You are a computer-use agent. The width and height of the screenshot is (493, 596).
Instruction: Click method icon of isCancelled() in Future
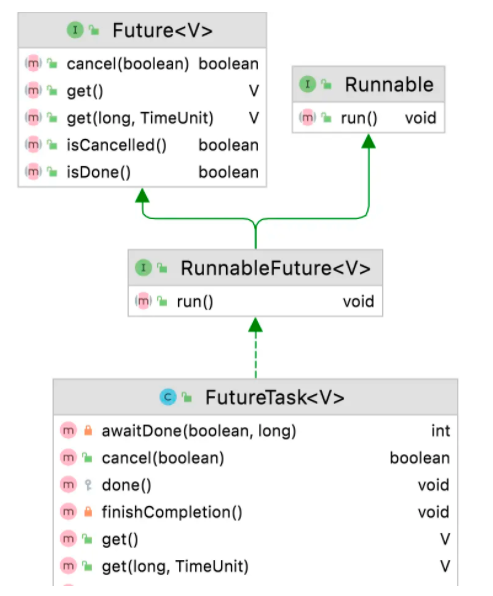[x=33, y=145]
